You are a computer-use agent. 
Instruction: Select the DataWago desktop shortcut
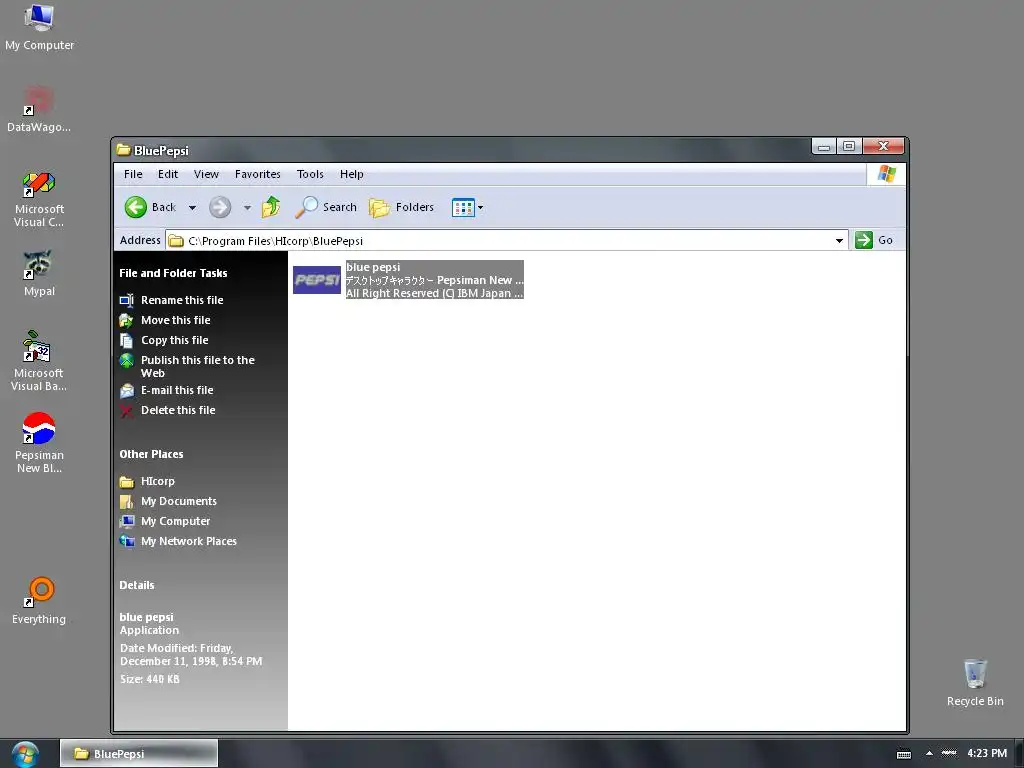tap(39, 109)
